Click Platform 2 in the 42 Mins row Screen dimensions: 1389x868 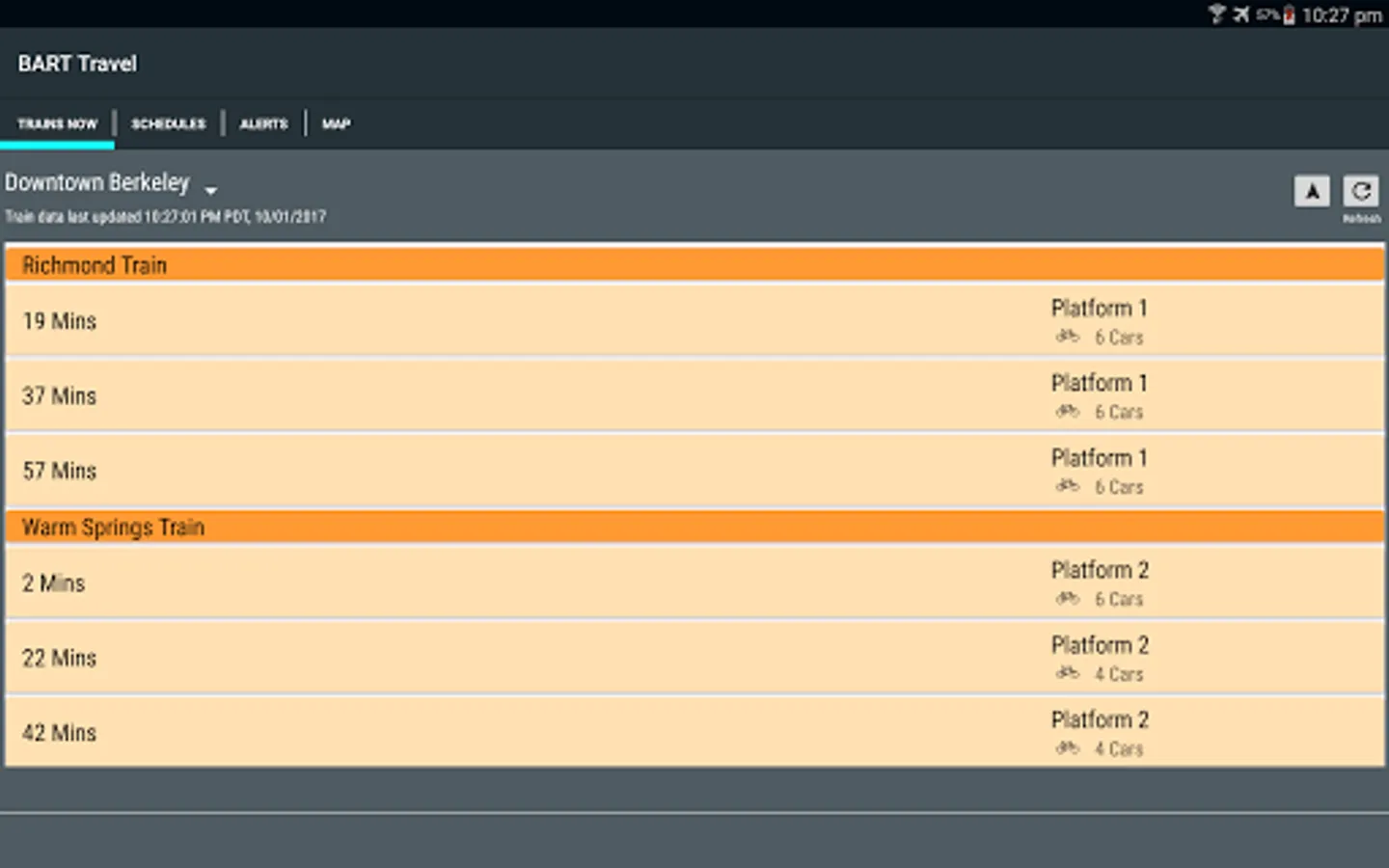point(1100,720)
